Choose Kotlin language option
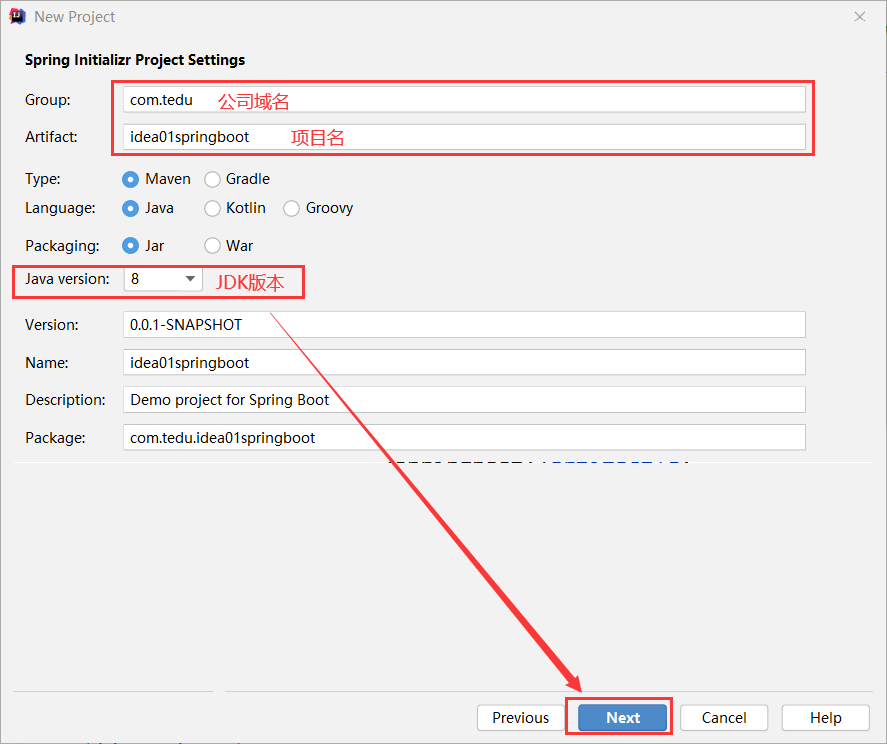887x744 pixels. coord(212,209)
